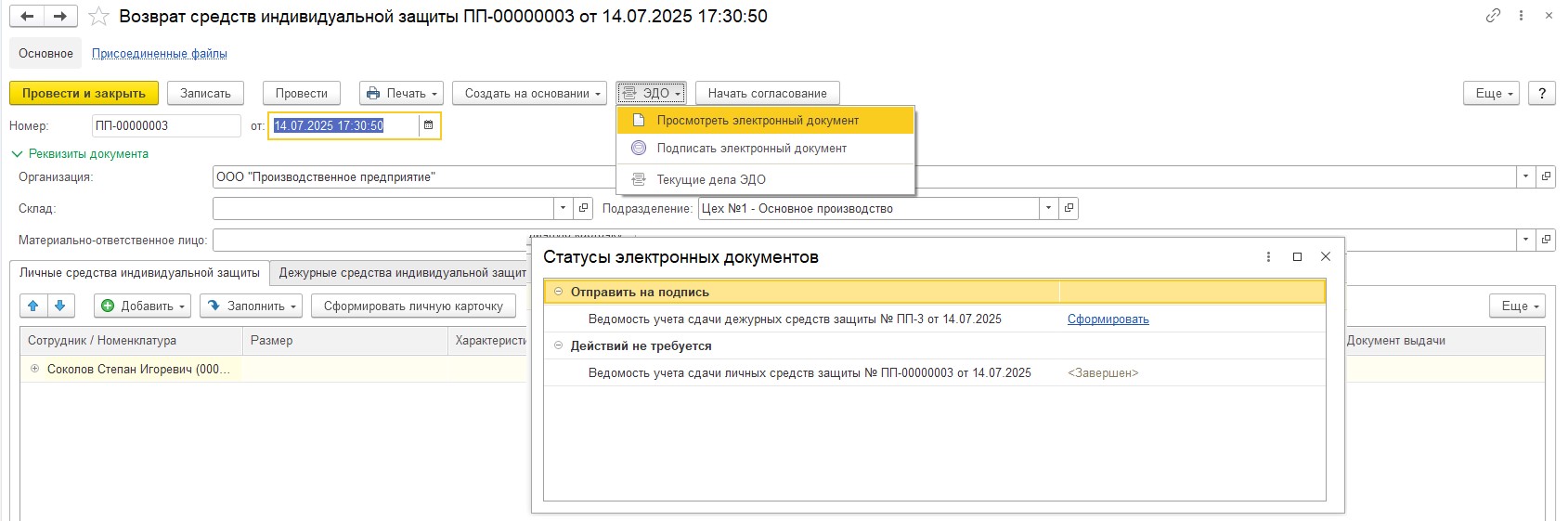Copy the document link via chain icon
The height and width of the screenshot is (521, 1568).
(1493, 16)
